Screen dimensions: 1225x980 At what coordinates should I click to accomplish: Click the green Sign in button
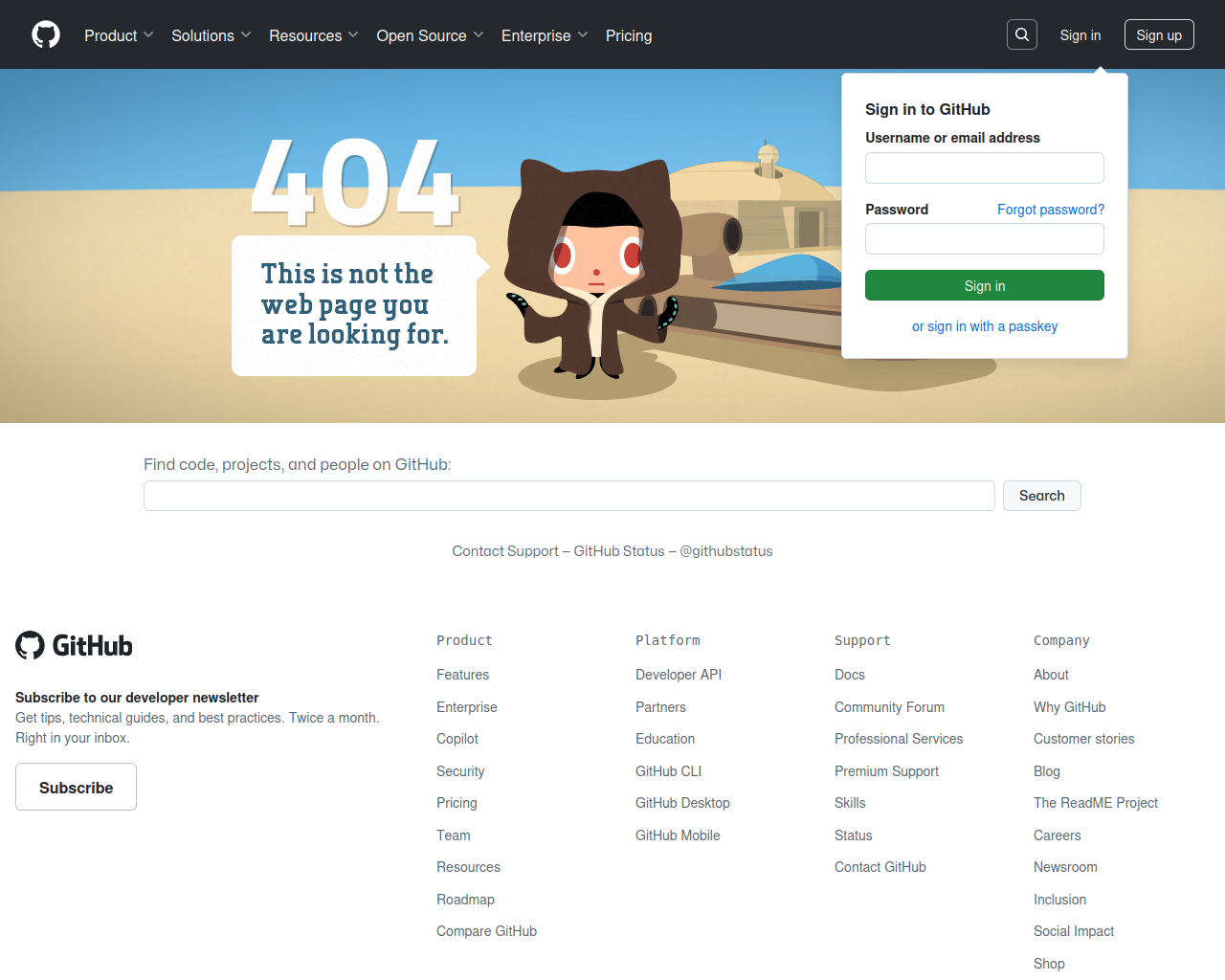(x=985, y=285)
